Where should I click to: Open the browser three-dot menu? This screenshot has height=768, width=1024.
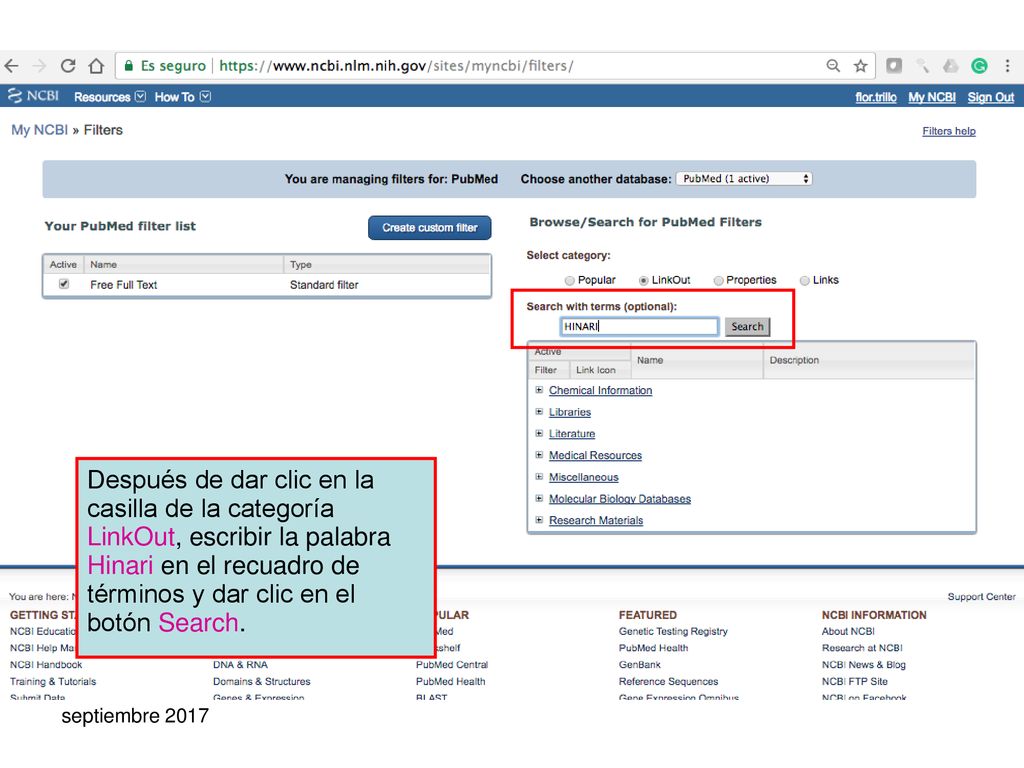click(1008, 66)
